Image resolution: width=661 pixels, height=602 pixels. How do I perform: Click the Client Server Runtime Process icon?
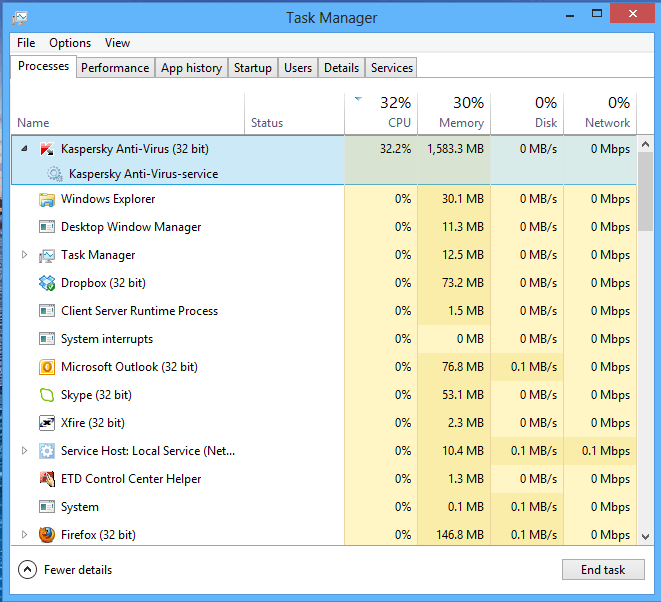47,311
